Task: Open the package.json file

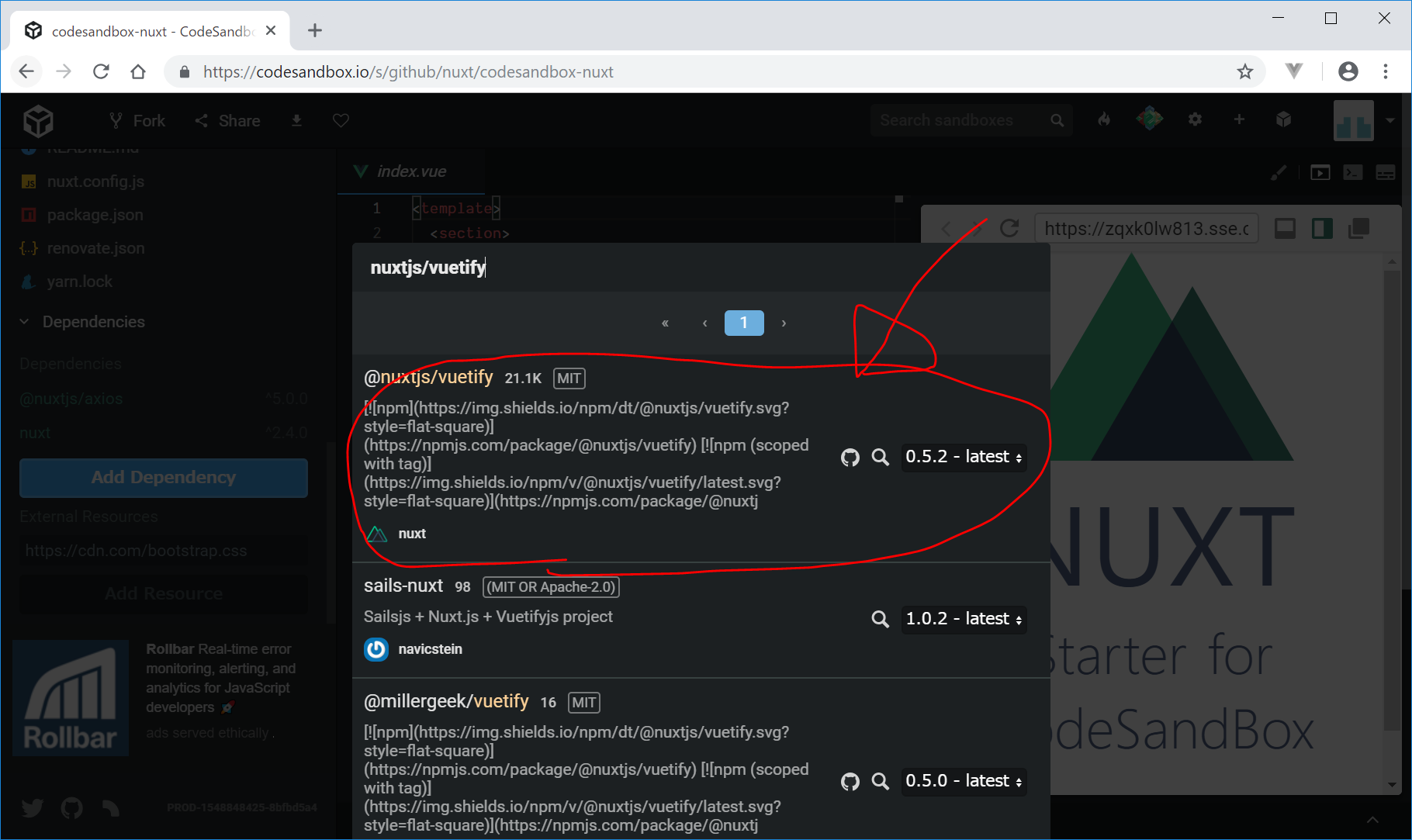Action: tap(95, 215)
